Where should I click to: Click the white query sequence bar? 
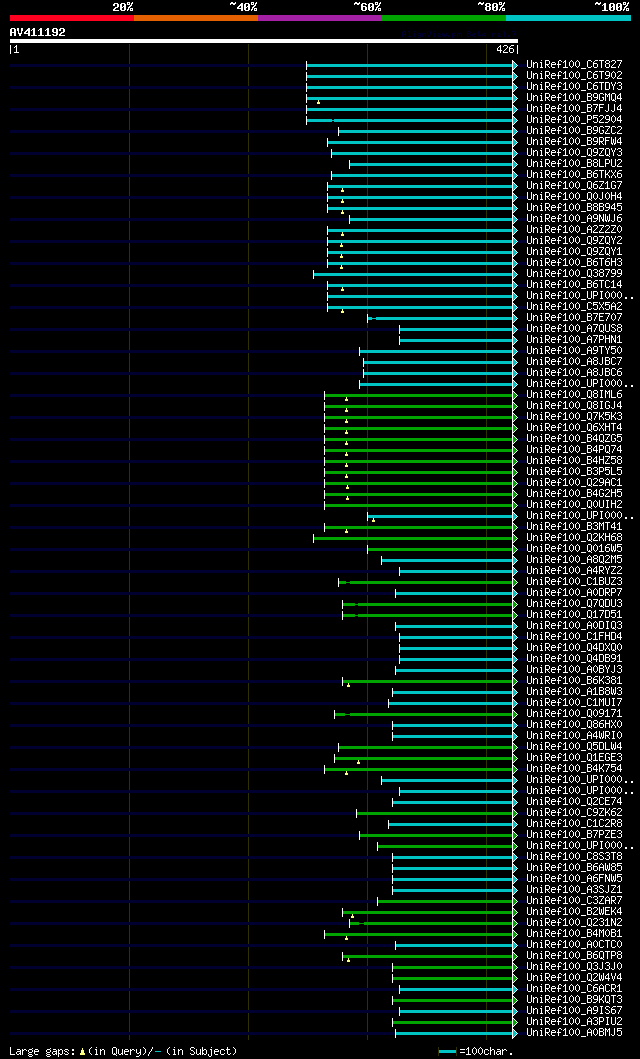tap(263, 41)
